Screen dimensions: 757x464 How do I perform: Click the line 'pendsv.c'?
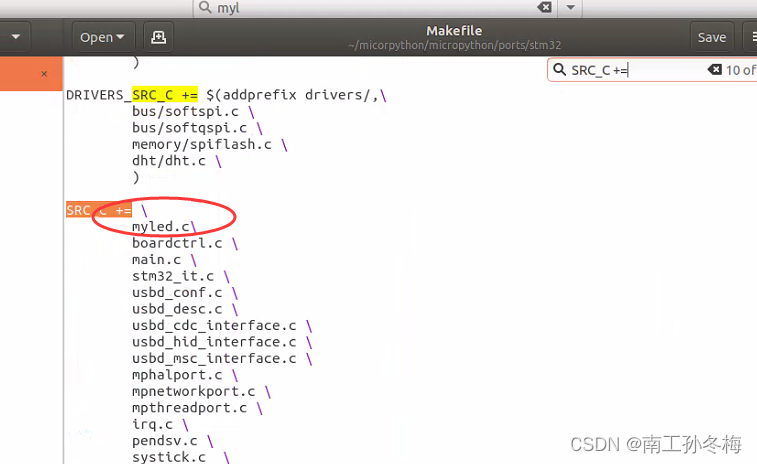[165, 441]
